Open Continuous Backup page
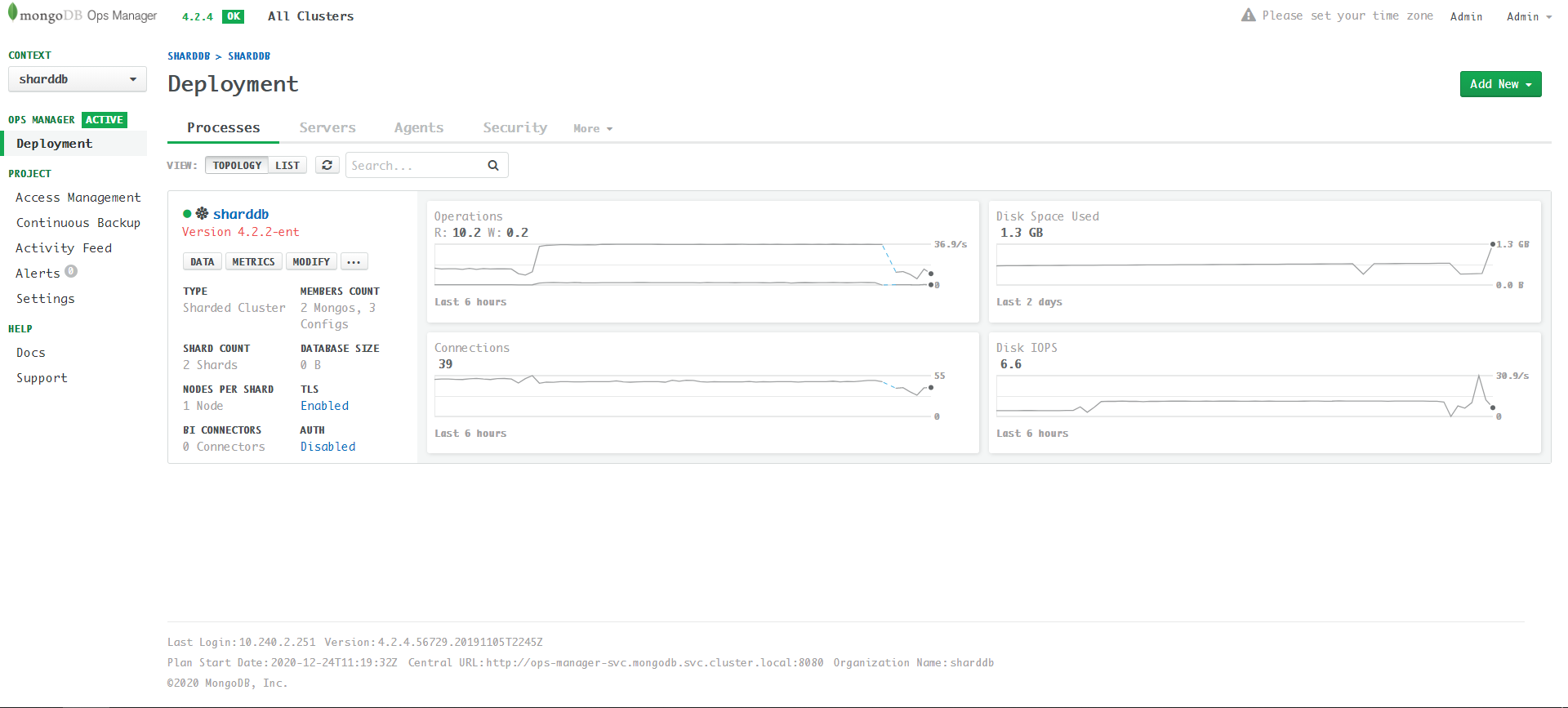1568x708 pixels. pos(78,223)
